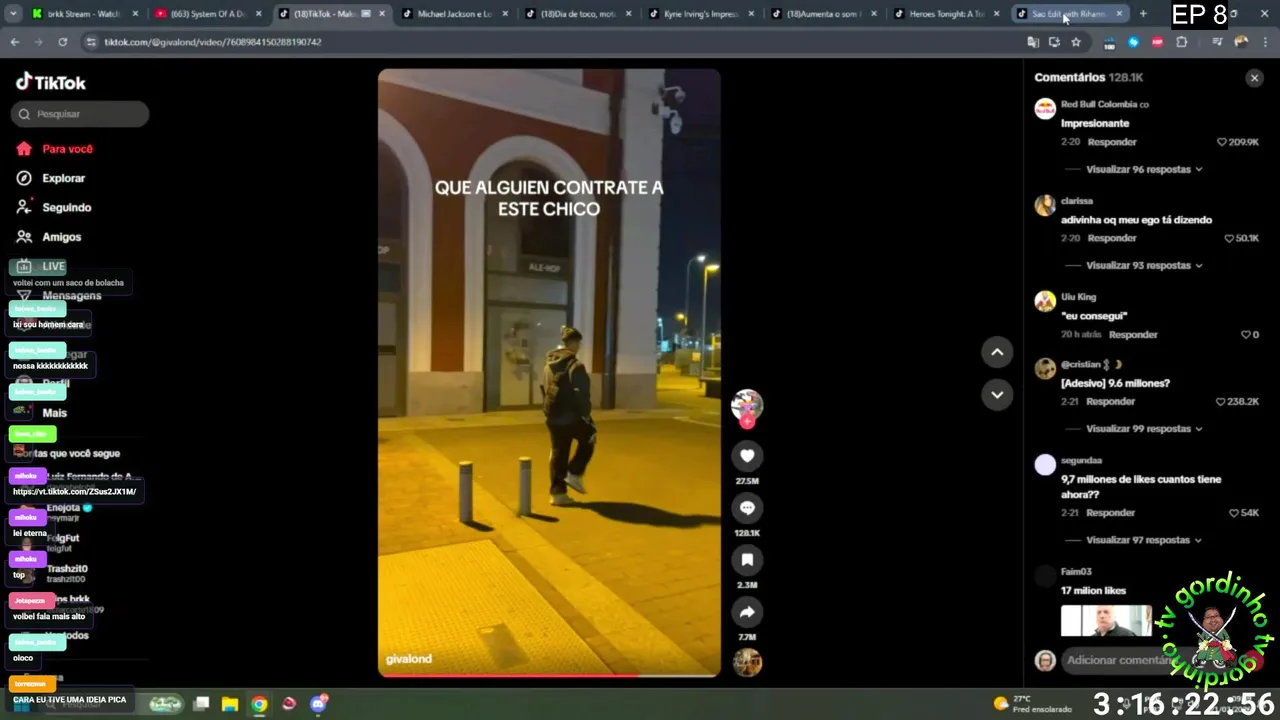Go to next video with down arrow
Viewport: 1280px width, 720px height.
(997, 395)
